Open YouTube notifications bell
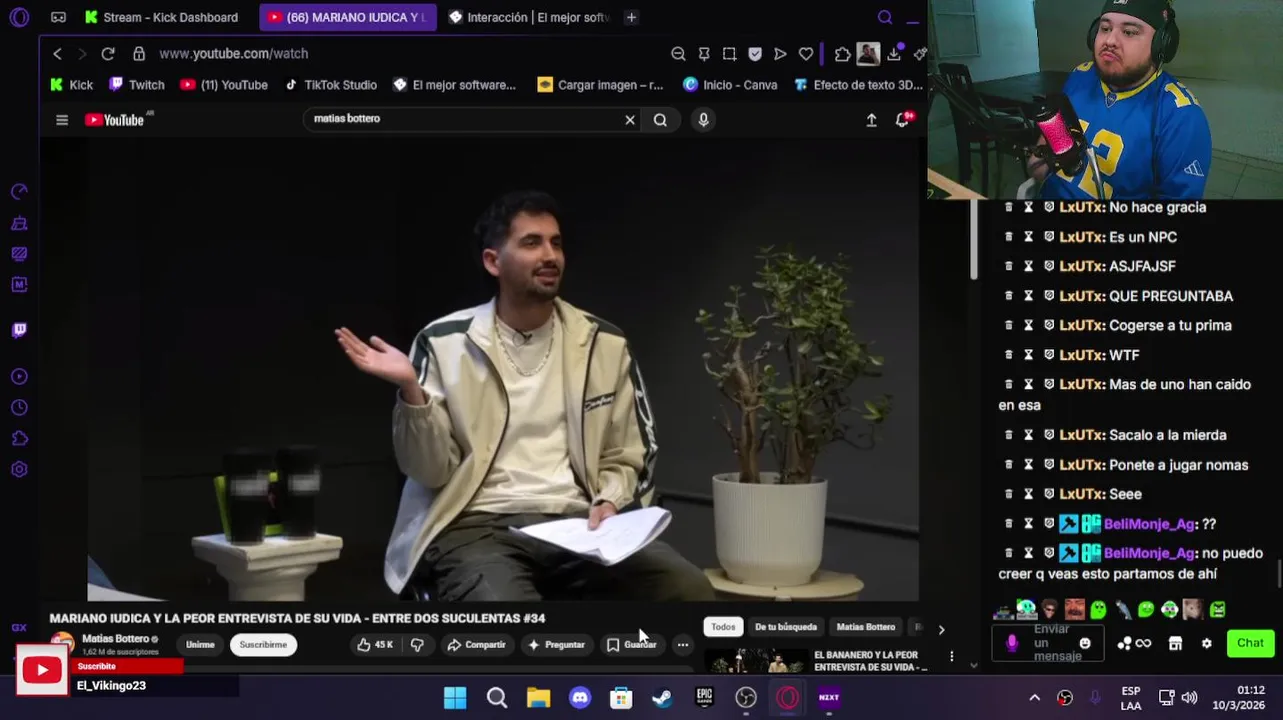This screenshot has width=1283, height=720. [x=903, y=120]
